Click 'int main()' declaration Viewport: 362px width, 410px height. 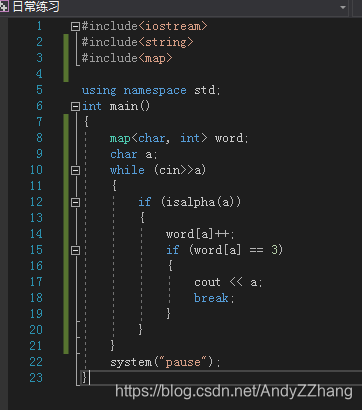116,106
